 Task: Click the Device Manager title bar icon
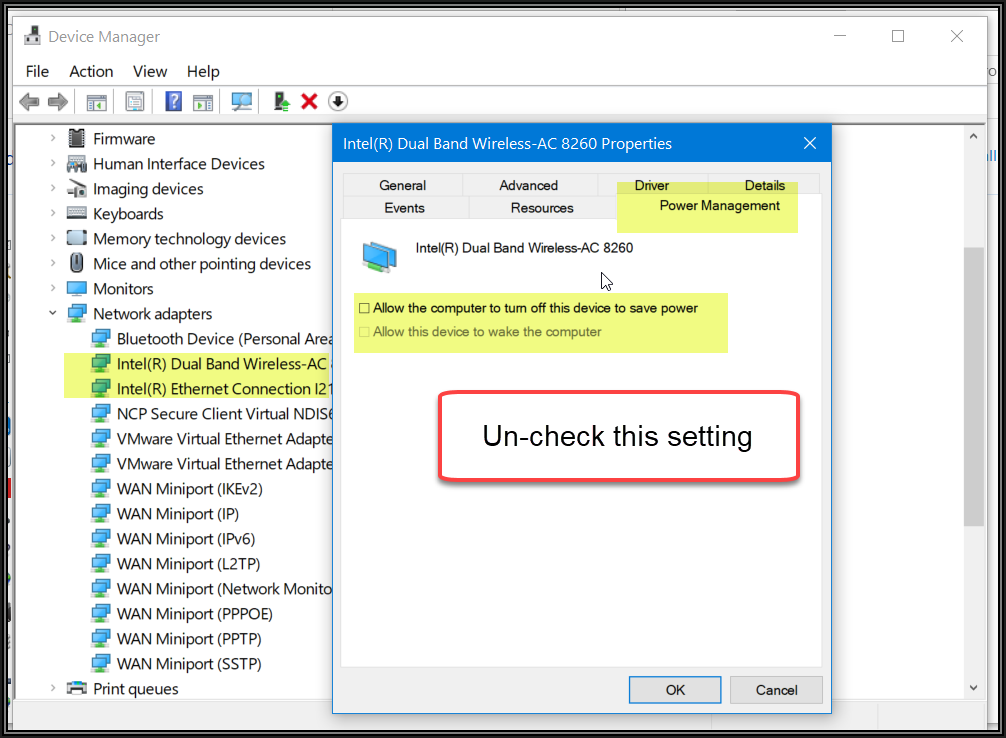pyautogui.click(x=32, y=36)
